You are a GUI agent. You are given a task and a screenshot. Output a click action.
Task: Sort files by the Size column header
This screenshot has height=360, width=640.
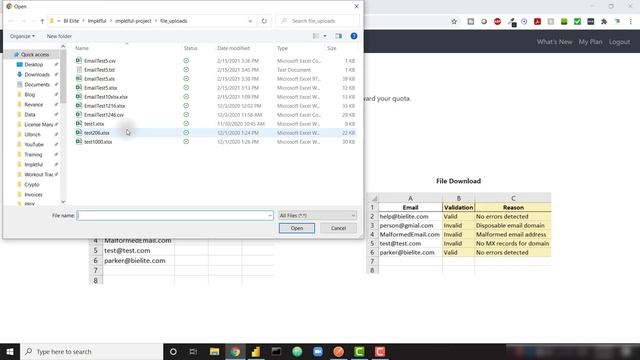tap(331, 48)
